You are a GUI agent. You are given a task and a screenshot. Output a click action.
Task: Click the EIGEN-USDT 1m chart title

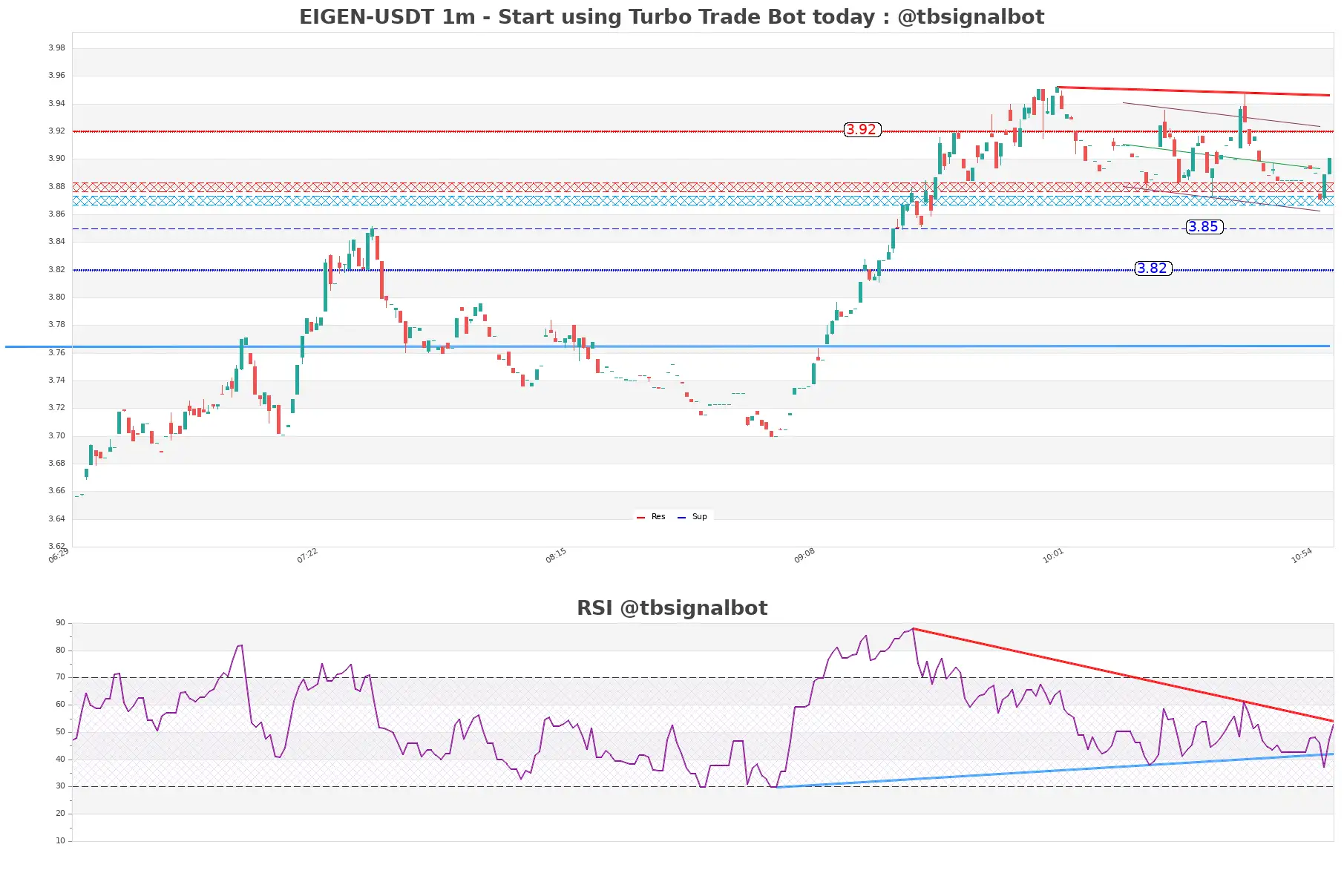[x=672, y=17]
